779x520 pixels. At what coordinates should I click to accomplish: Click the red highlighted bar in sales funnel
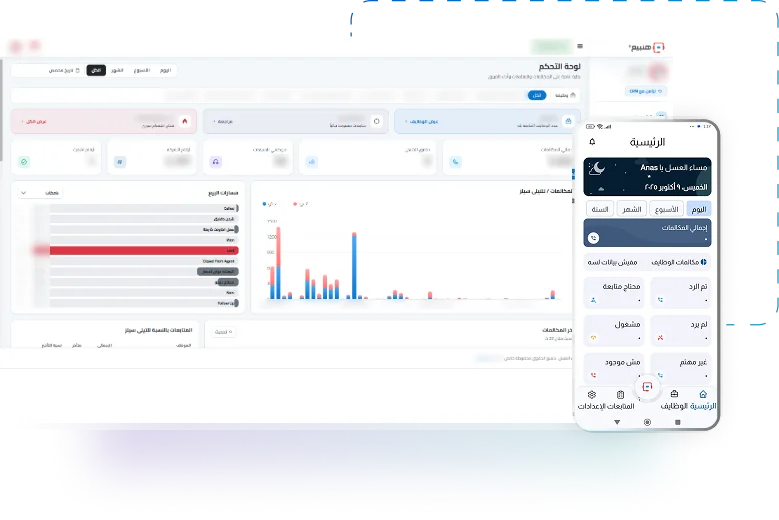(x=144, y=251)
